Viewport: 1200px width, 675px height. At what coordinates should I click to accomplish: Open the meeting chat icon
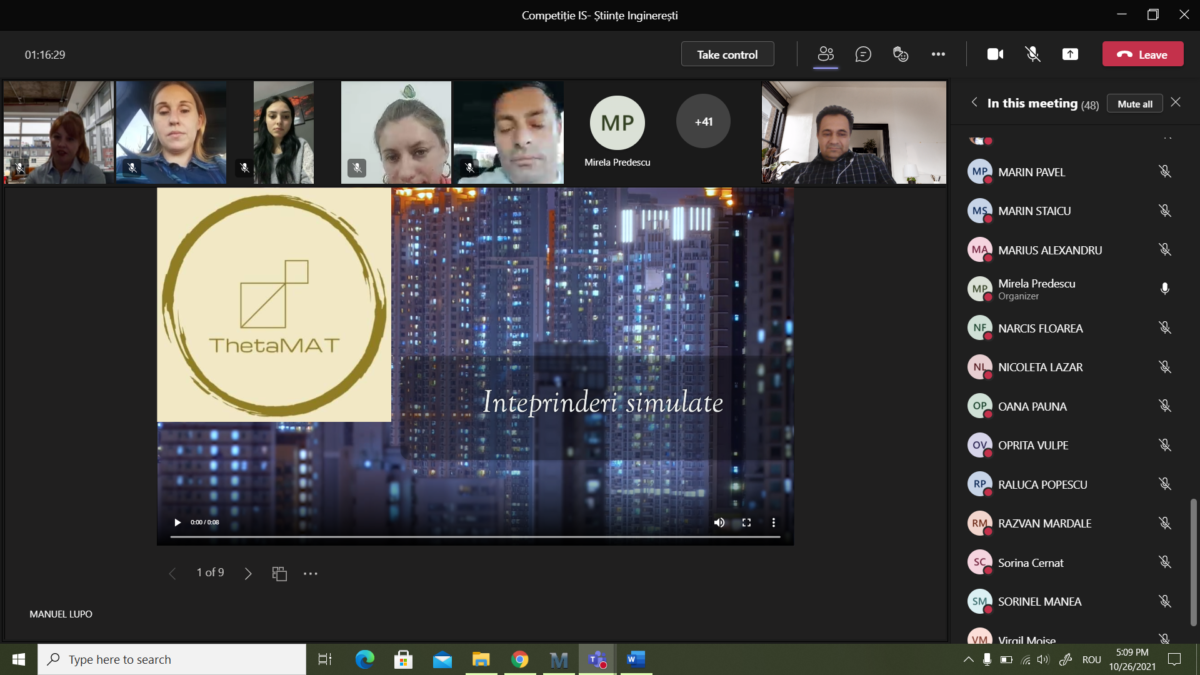863,54
